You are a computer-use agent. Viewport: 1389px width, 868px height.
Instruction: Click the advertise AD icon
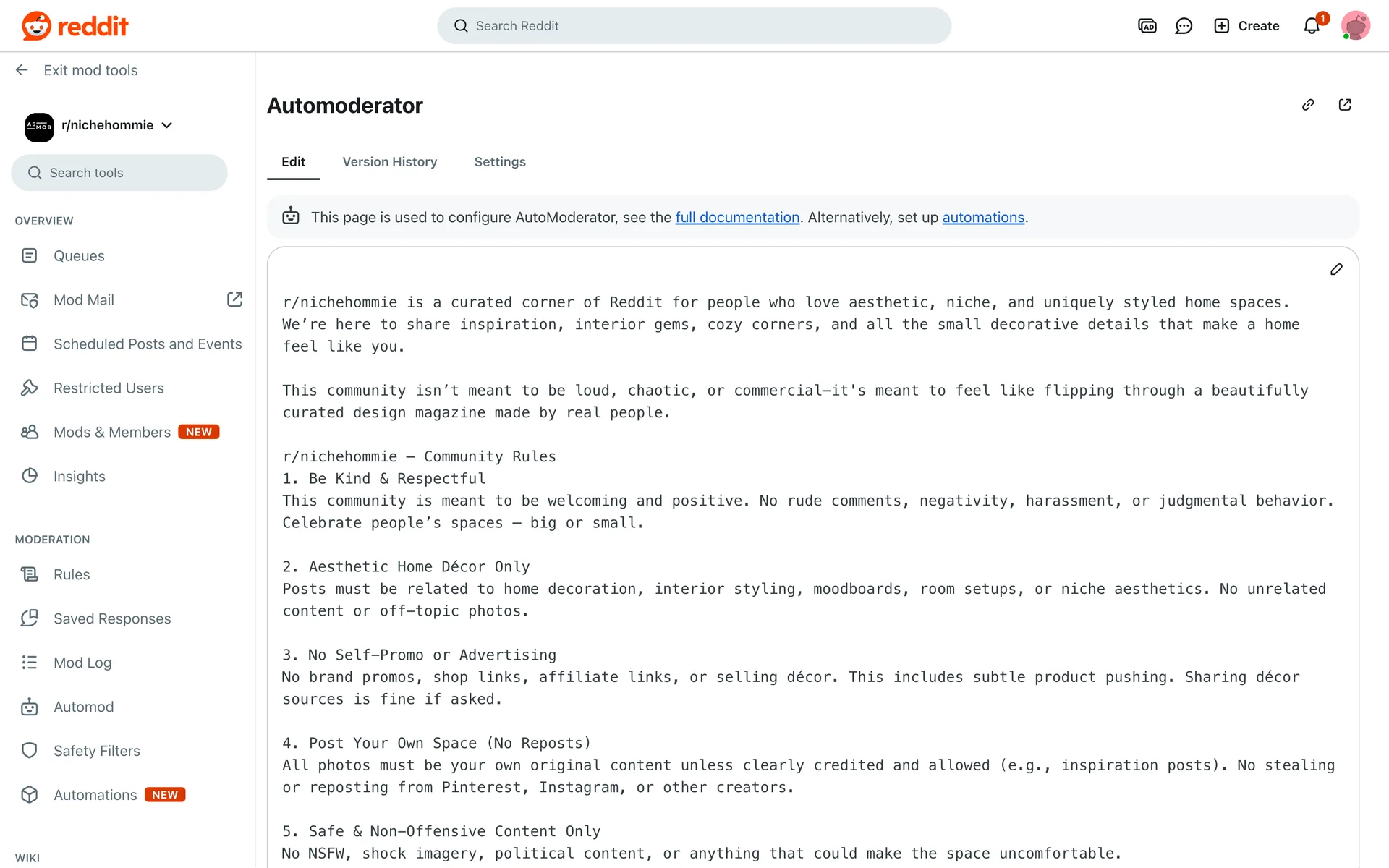[x=1147, y=26]
